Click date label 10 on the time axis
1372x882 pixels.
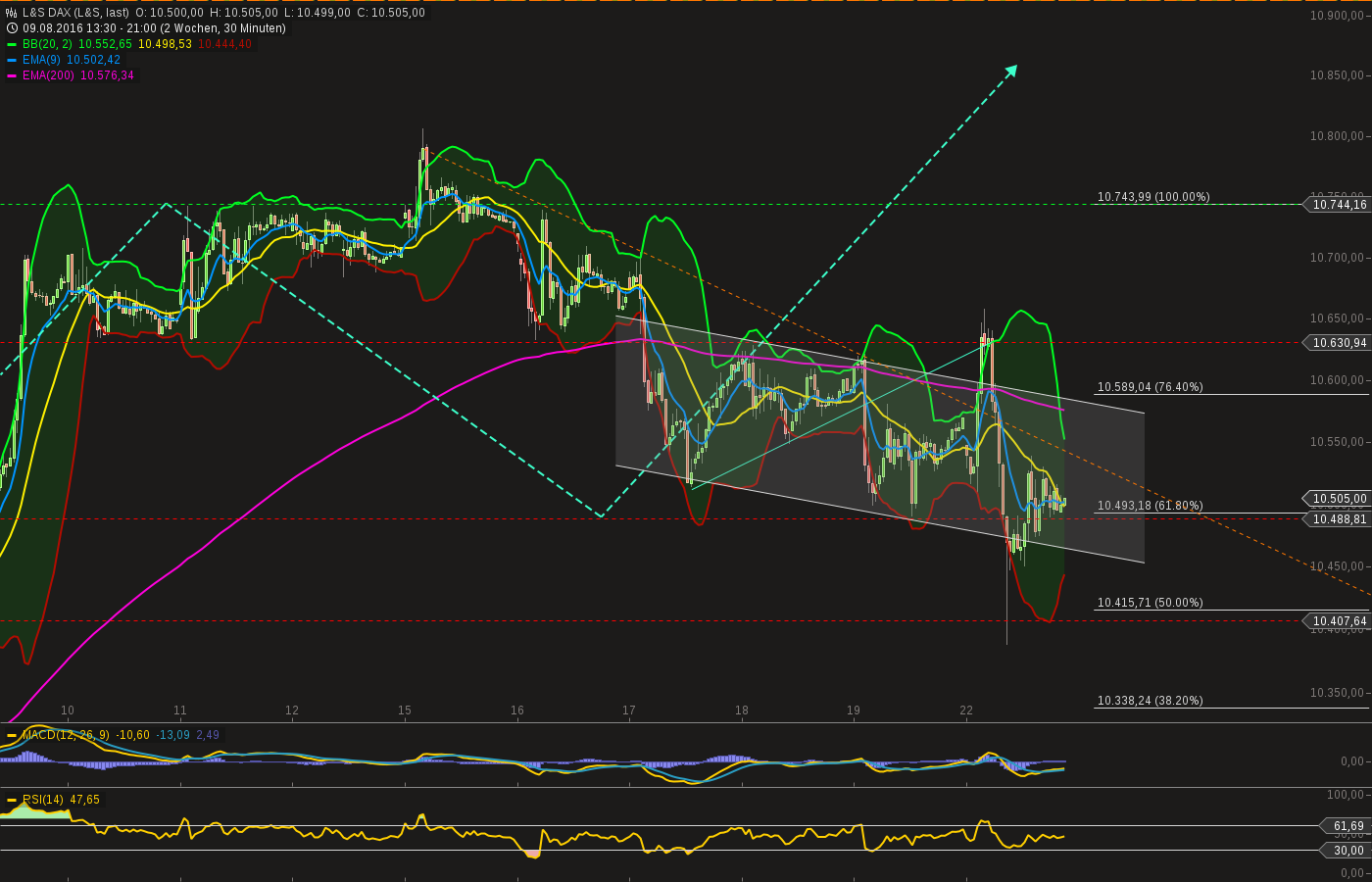coord(68,710)
